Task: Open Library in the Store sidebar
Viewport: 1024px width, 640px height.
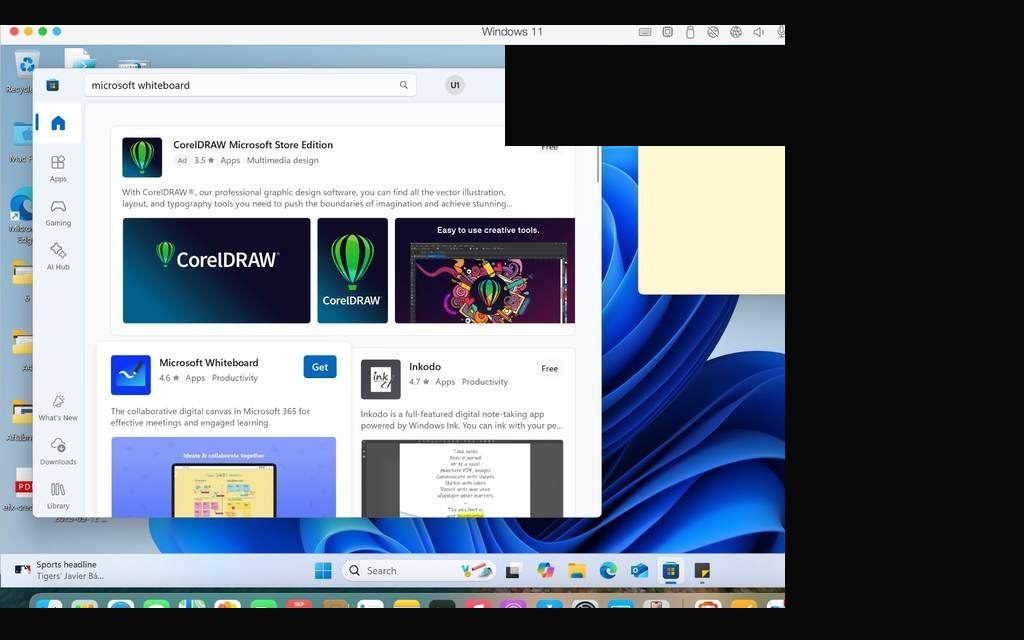Action: tap(57, 496)
